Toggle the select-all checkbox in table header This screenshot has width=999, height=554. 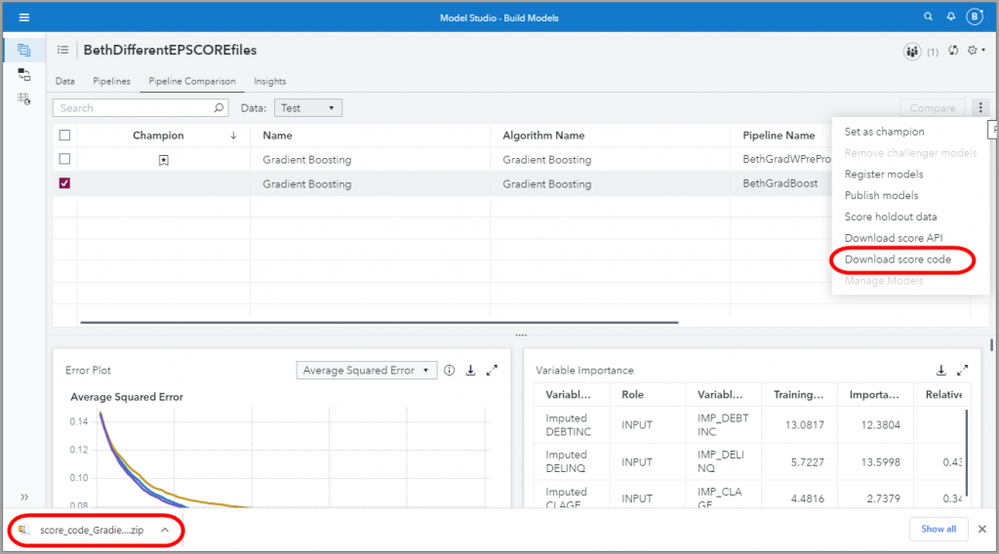(64, 135)
